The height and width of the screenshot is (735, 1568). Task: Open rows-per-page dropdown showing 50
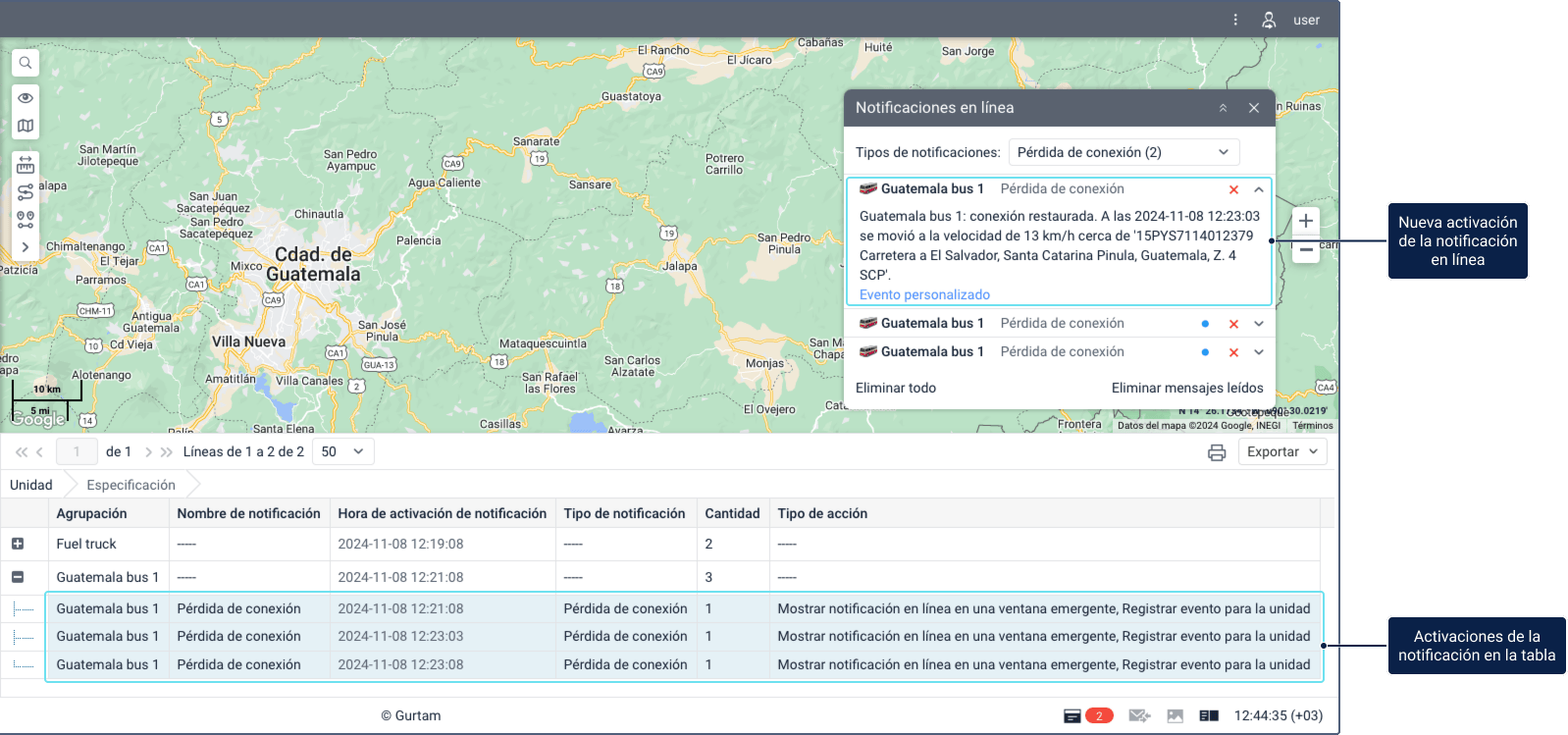[x=342, y=452]
